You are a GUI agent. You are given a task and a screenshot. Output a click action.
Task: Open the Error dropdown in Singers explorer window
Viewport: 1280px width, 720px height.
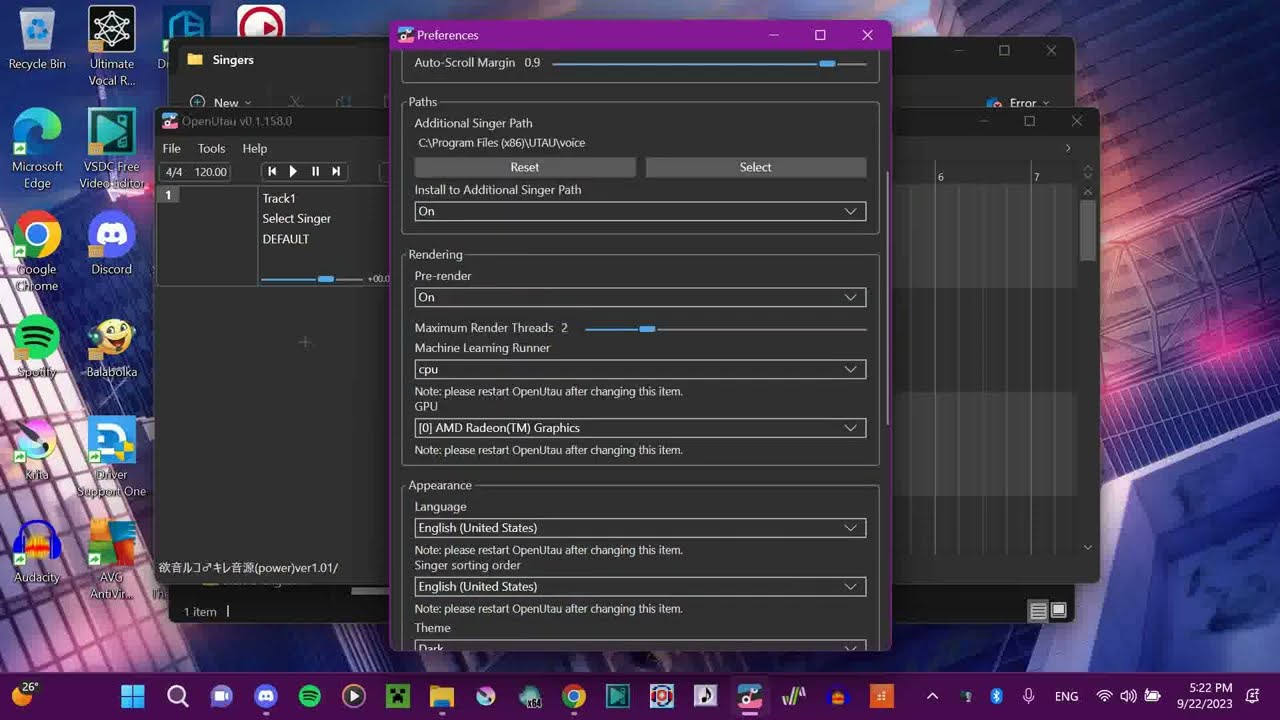pos(1018,103)
